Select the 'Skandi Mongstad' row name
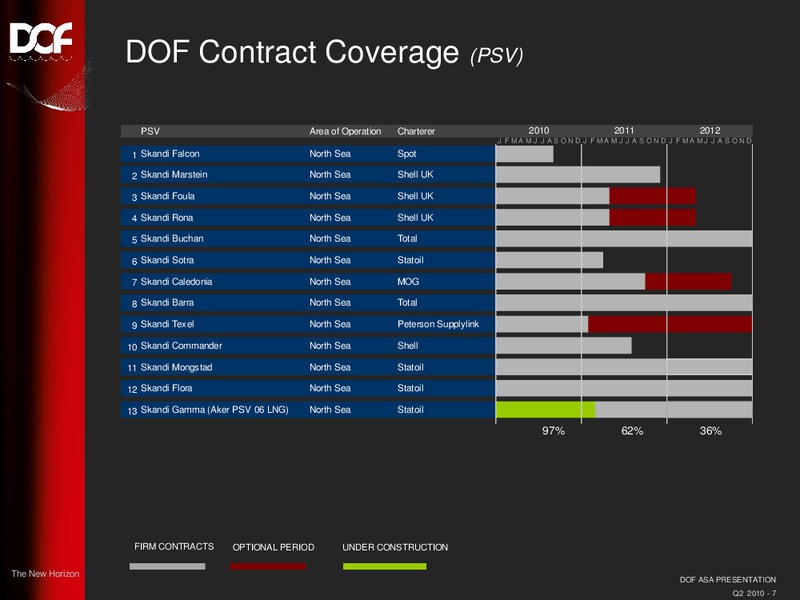The image size is (800, 600). 176,367
